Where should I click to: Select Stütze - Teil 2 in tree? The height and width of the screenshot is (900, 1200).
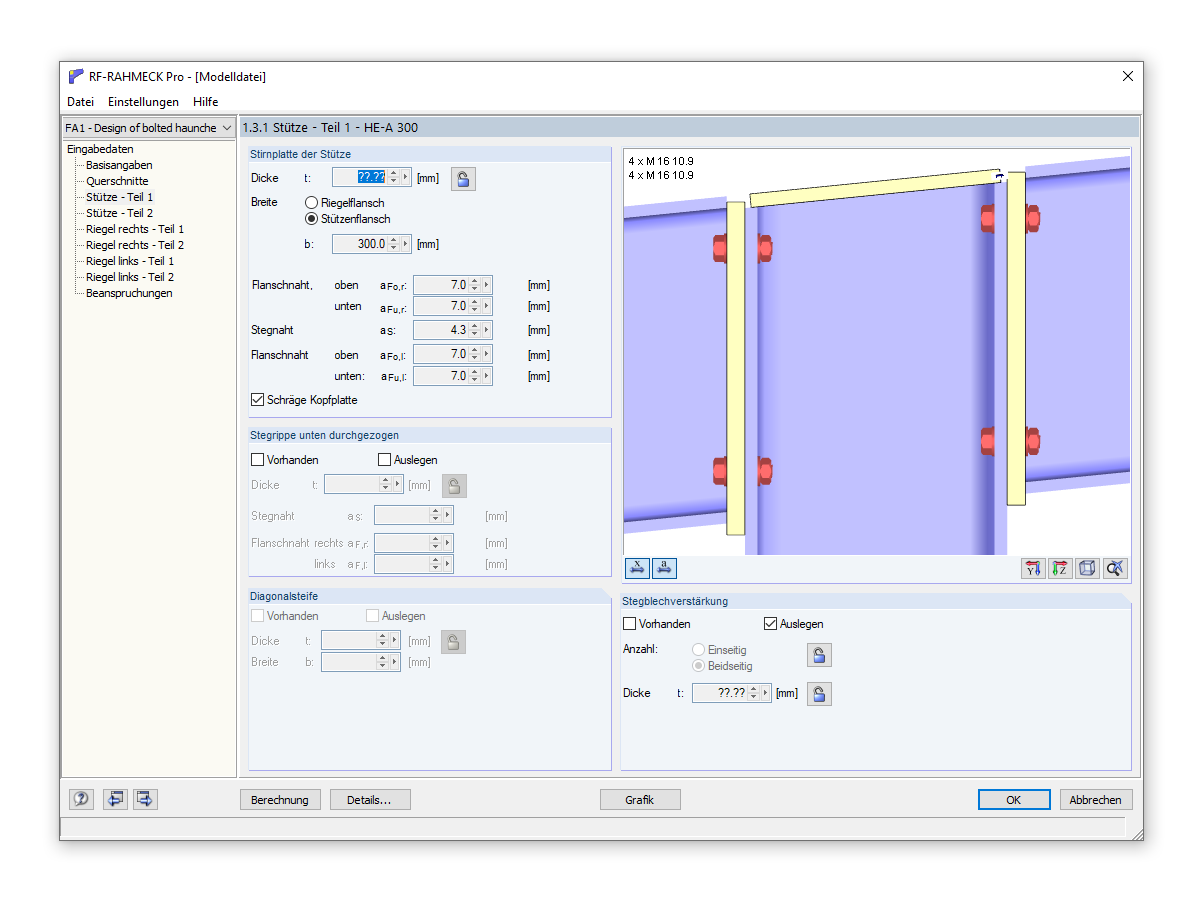(x=120, y=213)
